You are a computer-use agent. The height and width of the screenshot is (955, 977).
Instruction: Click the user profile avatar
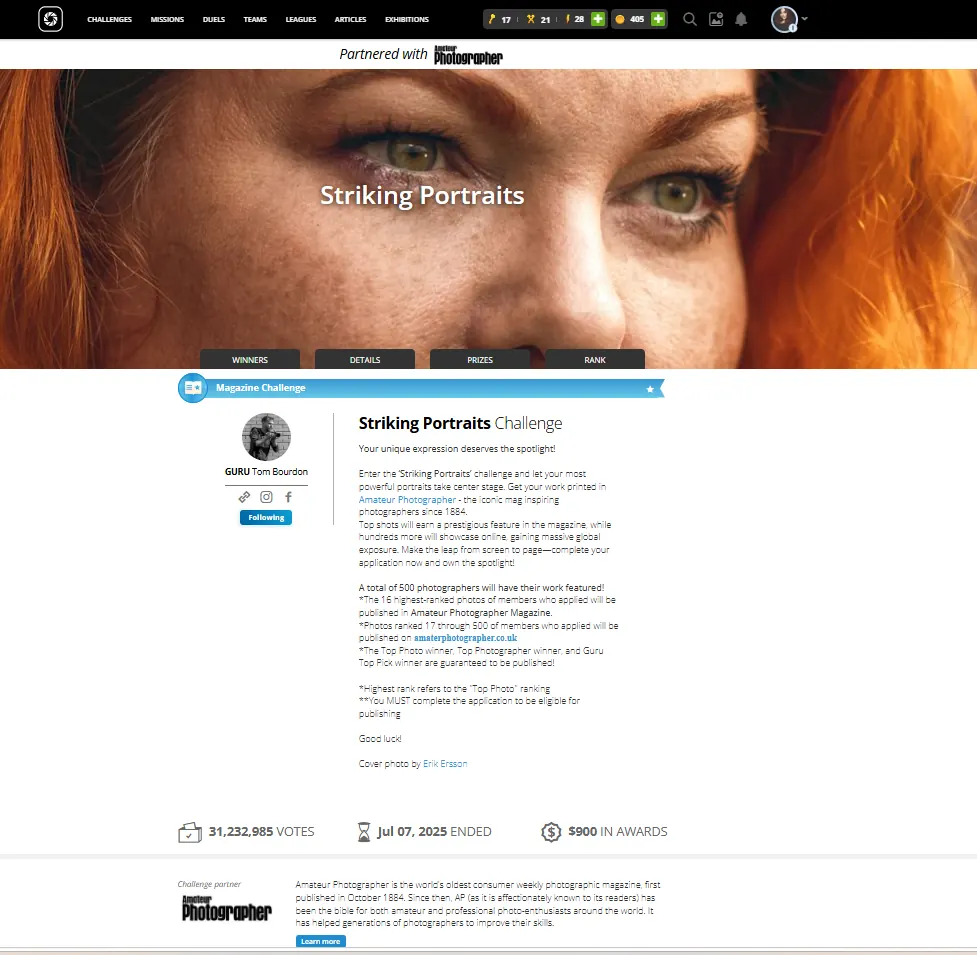[784, 19]
